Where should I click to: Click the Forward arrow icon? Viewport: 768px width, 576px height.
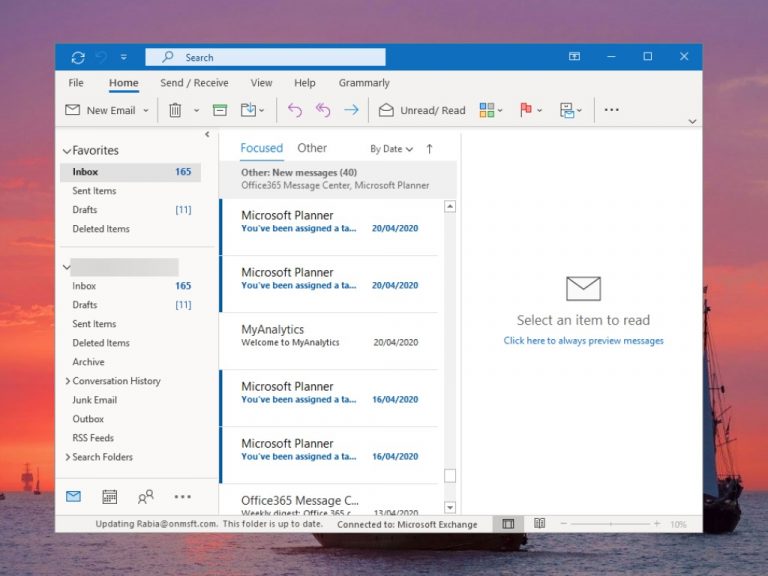tap(351, 110)
